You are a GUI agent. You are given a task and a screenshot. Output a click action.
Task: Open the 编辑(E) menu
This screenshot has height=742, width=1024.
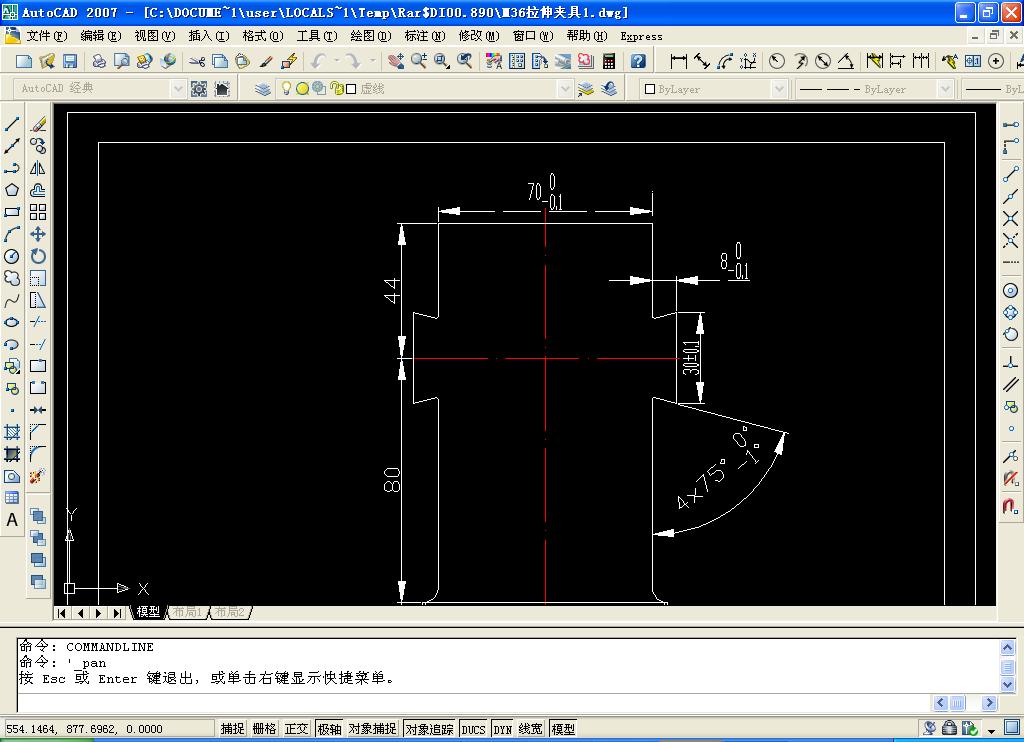click(101, 36)
